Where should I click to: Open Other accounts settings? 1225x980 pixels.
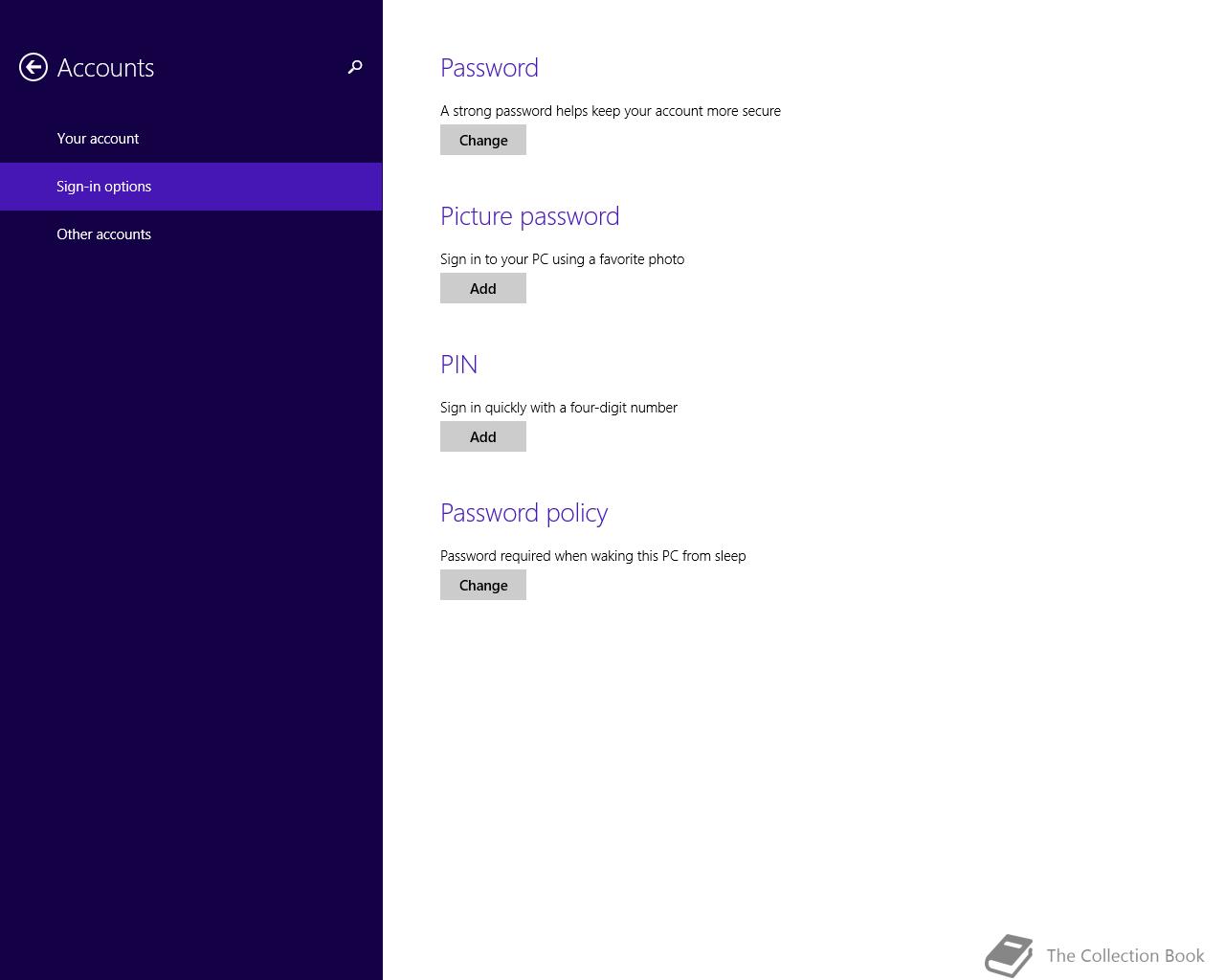[x=103, y=234]
